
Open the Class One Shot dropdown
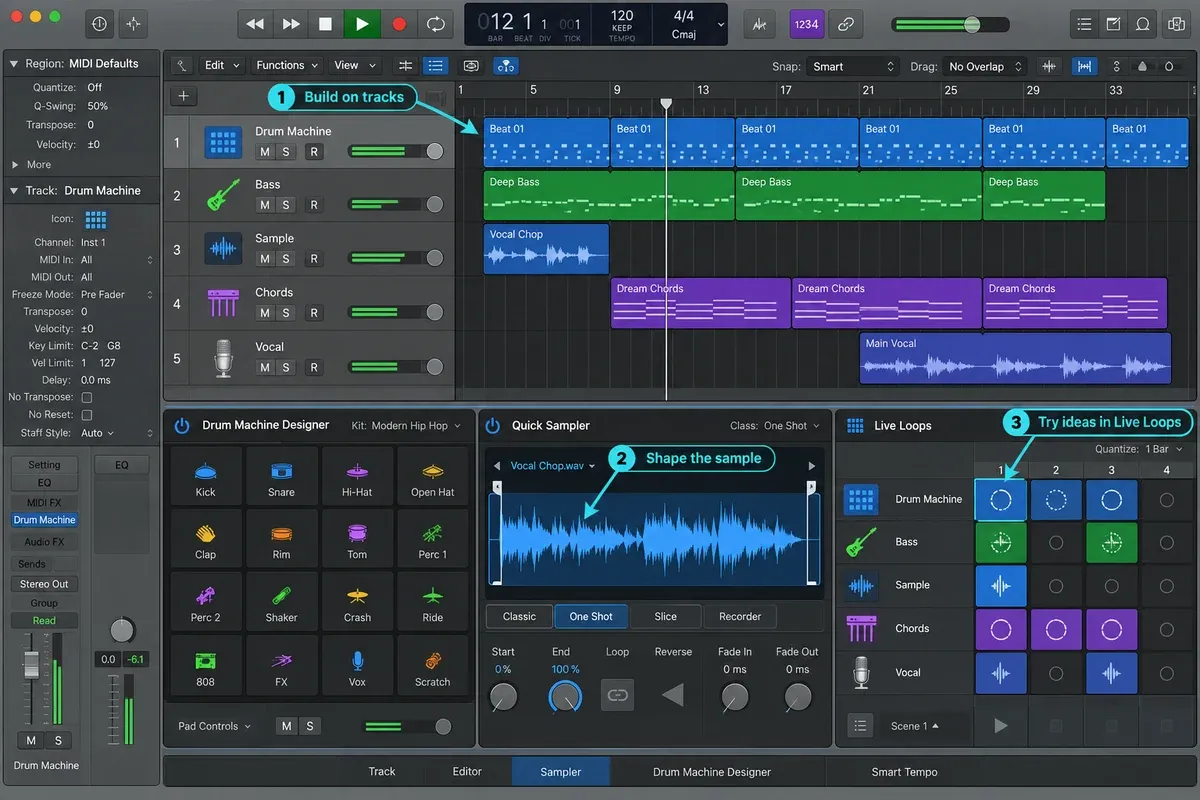(776, 425)
